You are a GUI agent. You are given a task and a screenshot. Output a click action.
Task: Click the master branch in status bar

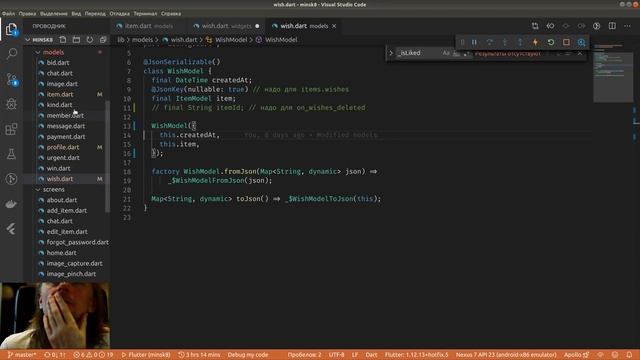coord(22,355)
